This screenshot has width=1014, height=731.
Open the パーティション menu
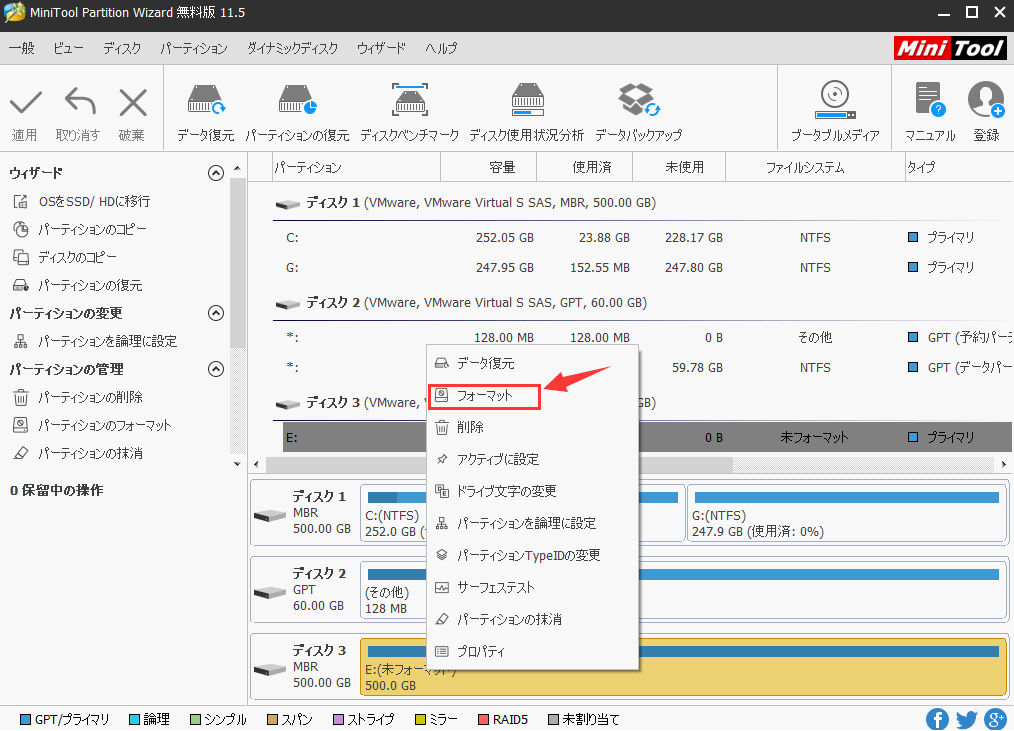(194, 48)
